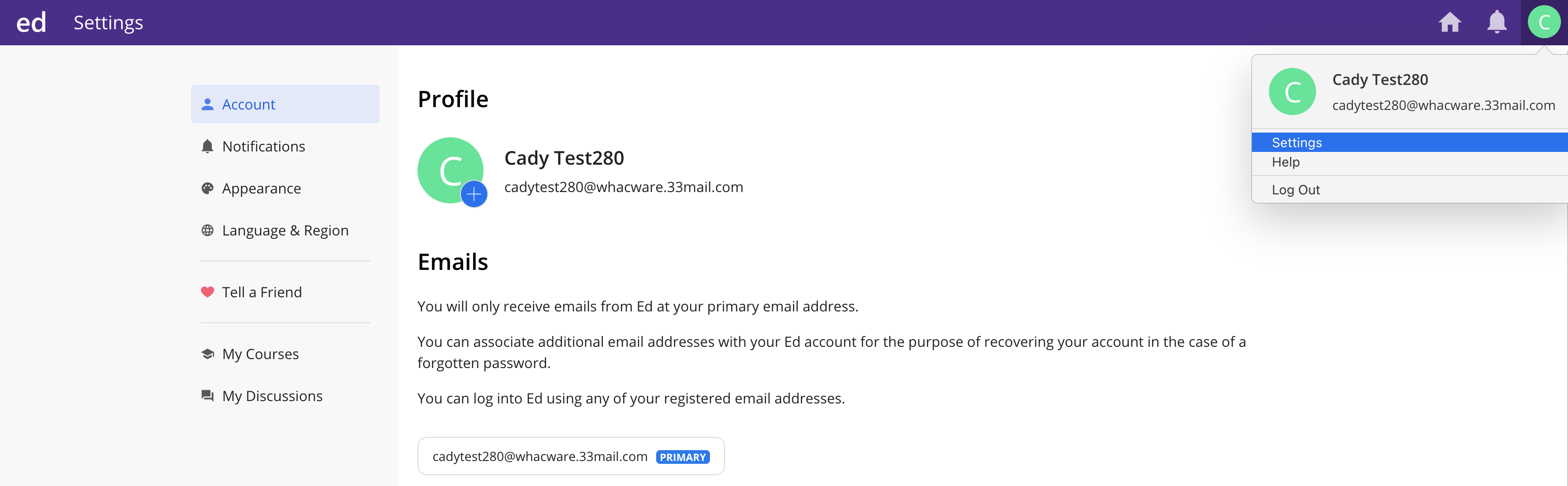Switch to the Notifications settings tab
This screenshot has width=1568, height=486.
pos(263,146)
